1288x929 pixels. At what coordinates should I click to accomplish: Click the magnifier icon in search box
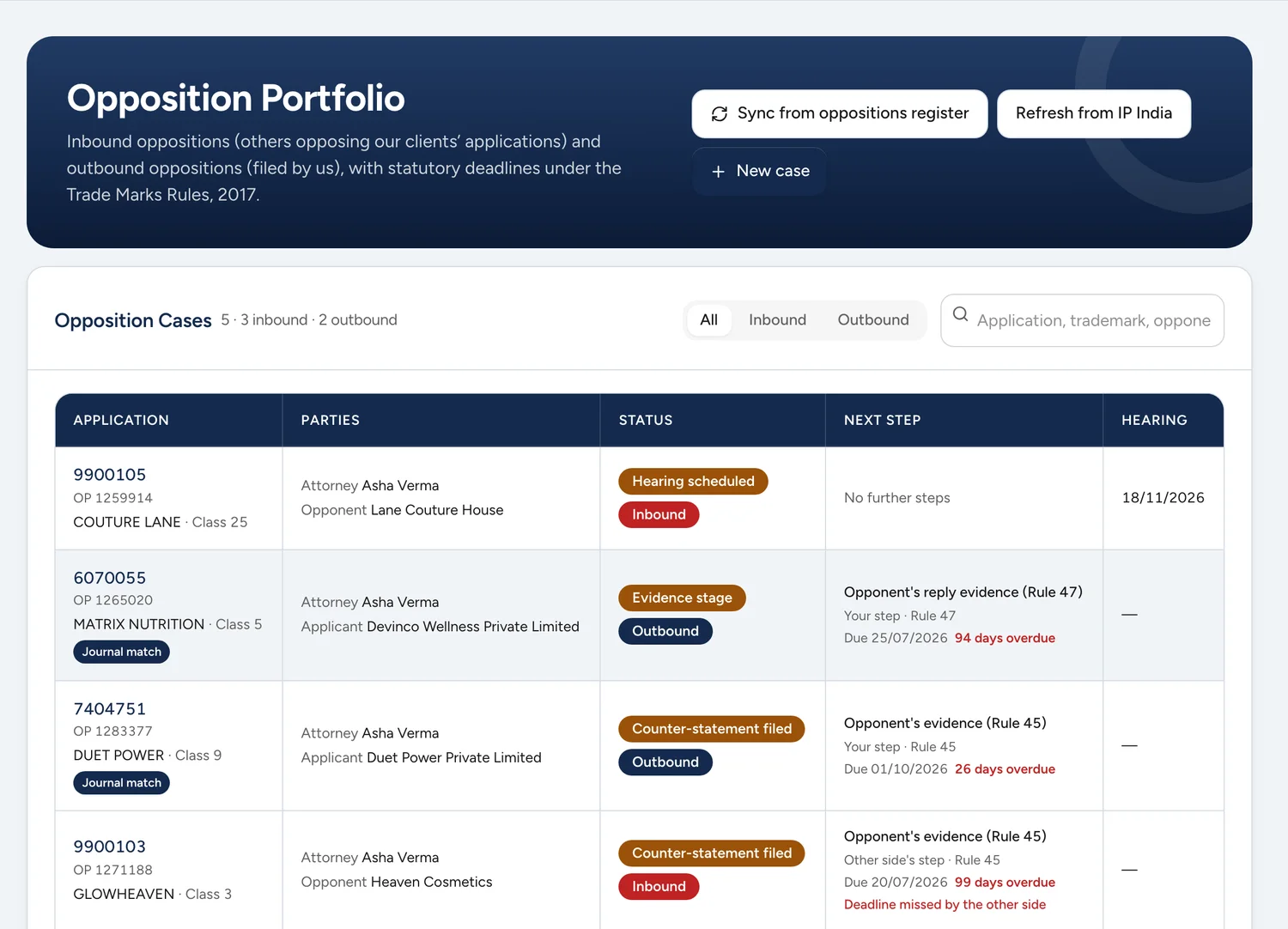pos(960,314)
